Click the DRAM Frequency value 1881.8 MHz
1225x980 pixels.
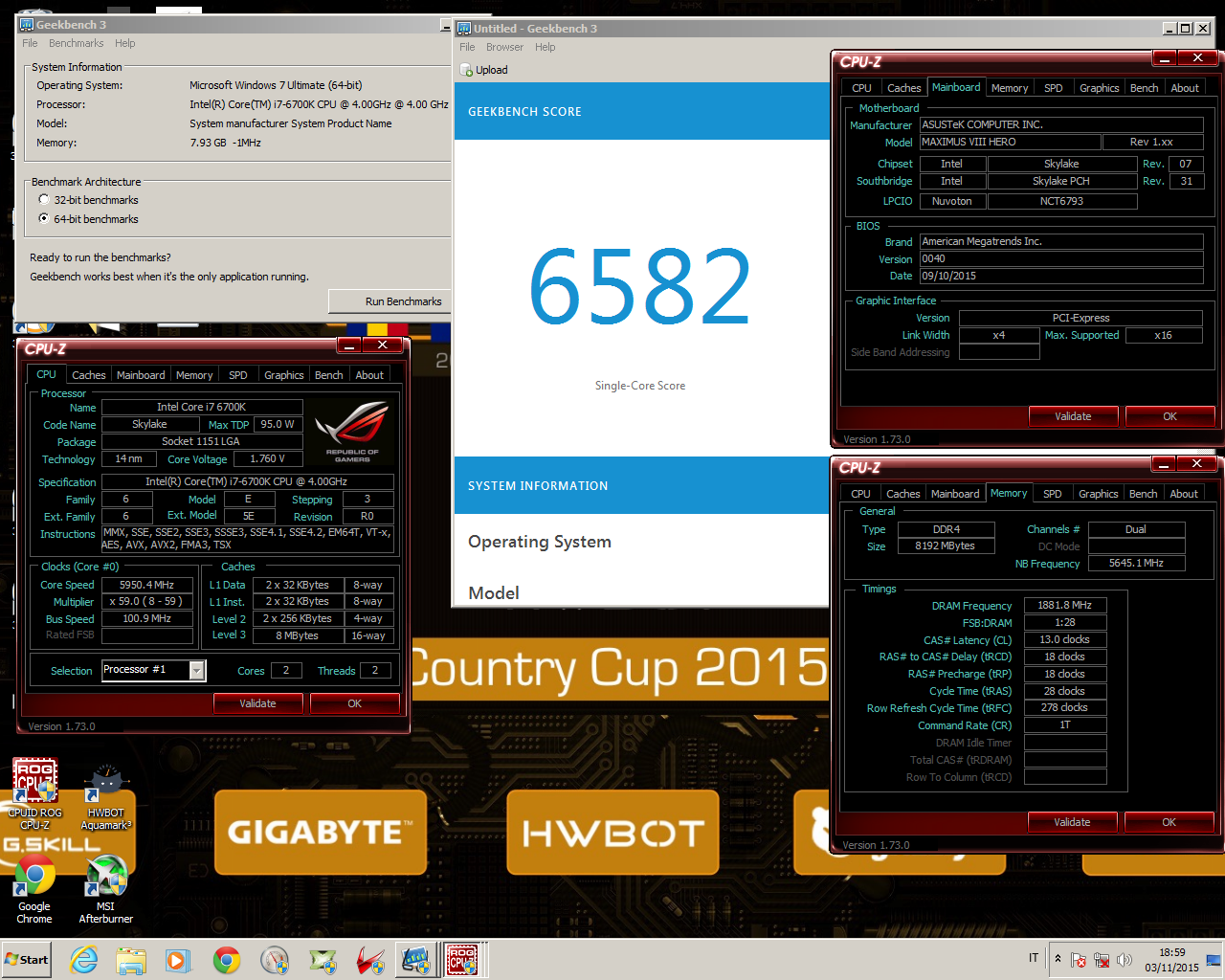pos(1064,605)
